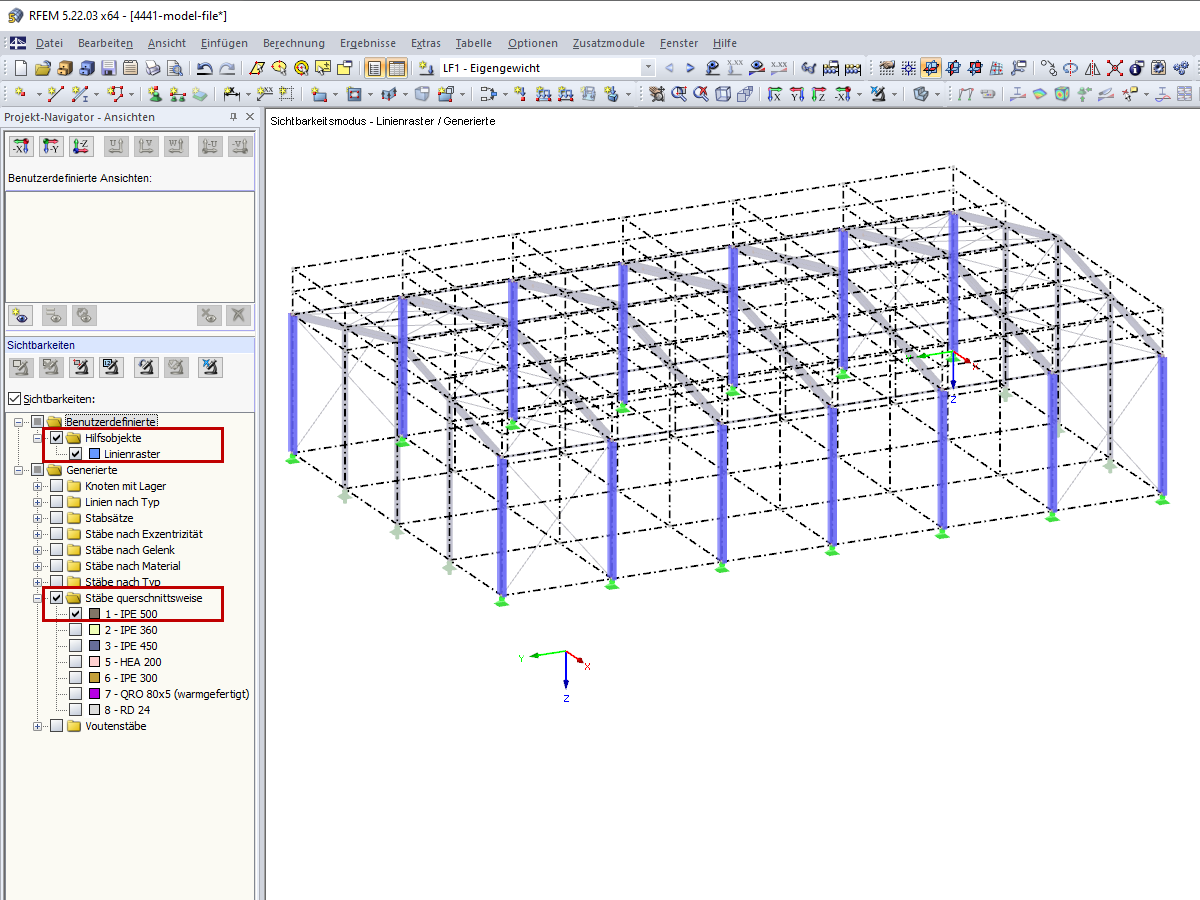Viewport: 1200px width, 900px height.
Task: Undo the last action
Action: 204,68
